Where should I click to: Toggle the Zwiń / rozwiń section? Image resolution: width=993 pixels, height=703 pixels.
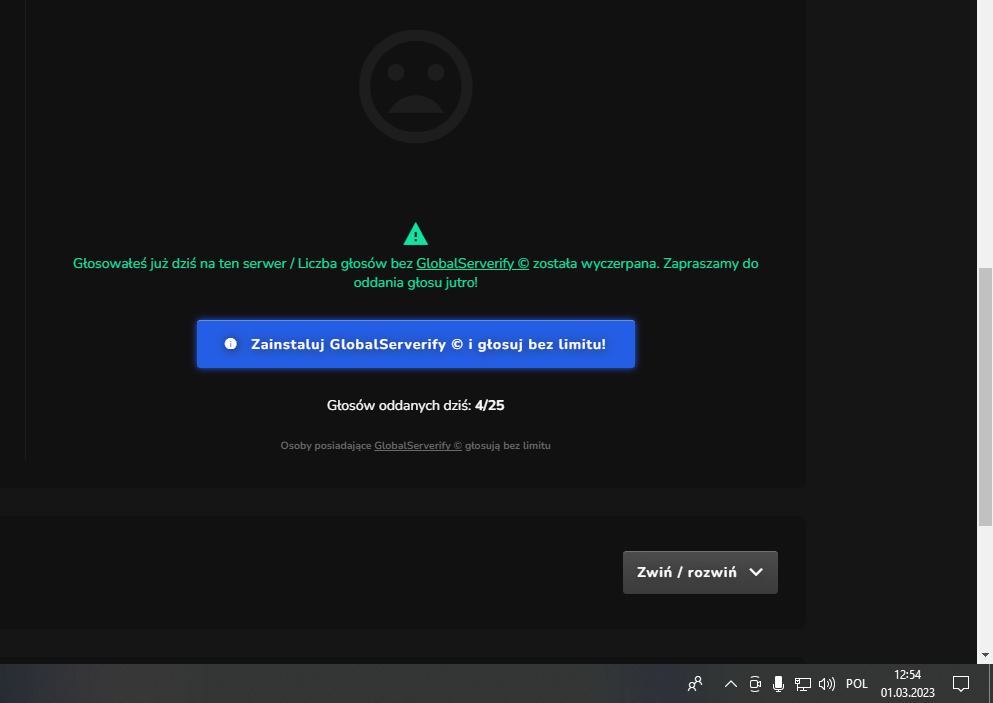pyautogui.click(x=700, y=573)
